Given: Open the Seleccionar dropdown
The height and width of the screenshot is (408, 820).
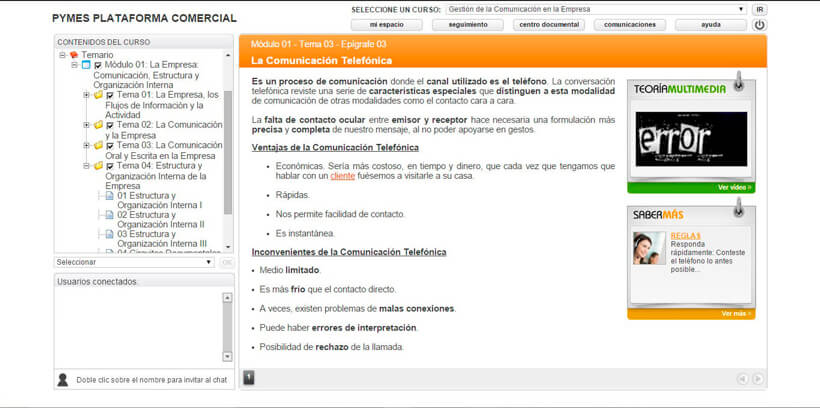Looking at the screenshot, I should (x=134, y=262).
